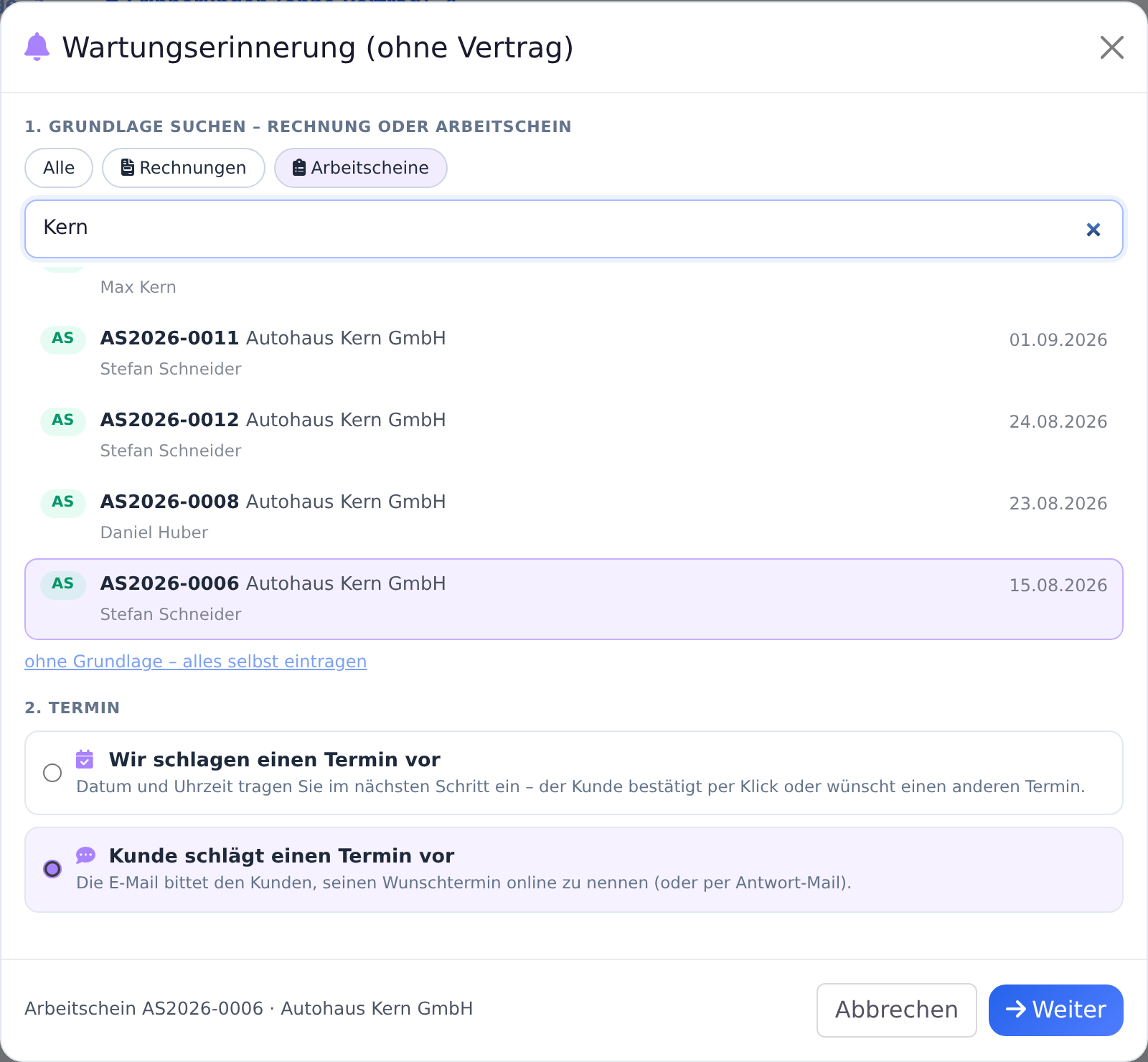Click the clipboard icon on the Arbeitscheine filter
Screen dimensions: 1148x1062
pos(299,168)
